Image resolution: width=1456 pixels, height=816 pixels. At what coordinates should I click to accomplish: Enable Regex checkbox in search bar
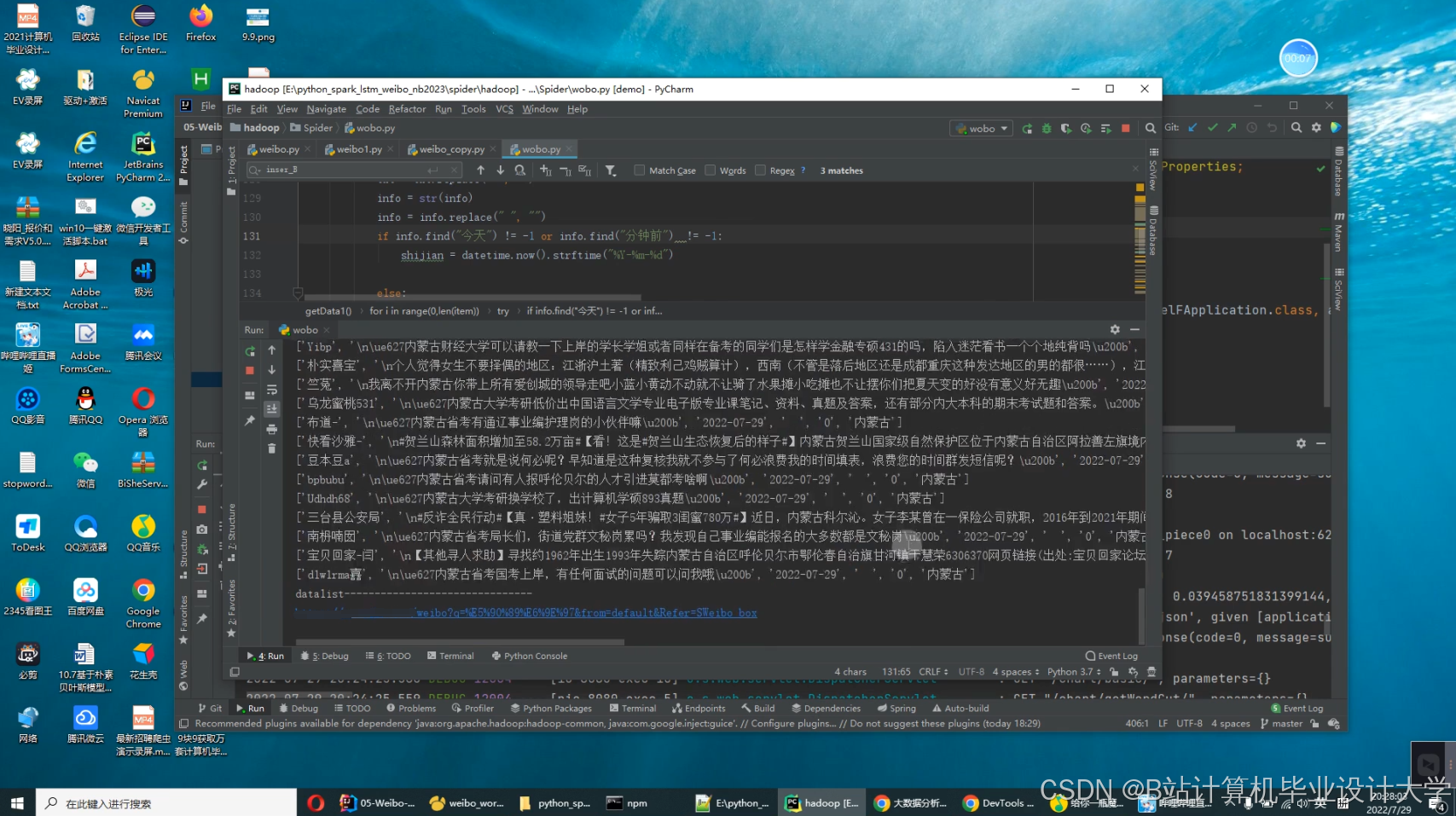click(761, 171)
